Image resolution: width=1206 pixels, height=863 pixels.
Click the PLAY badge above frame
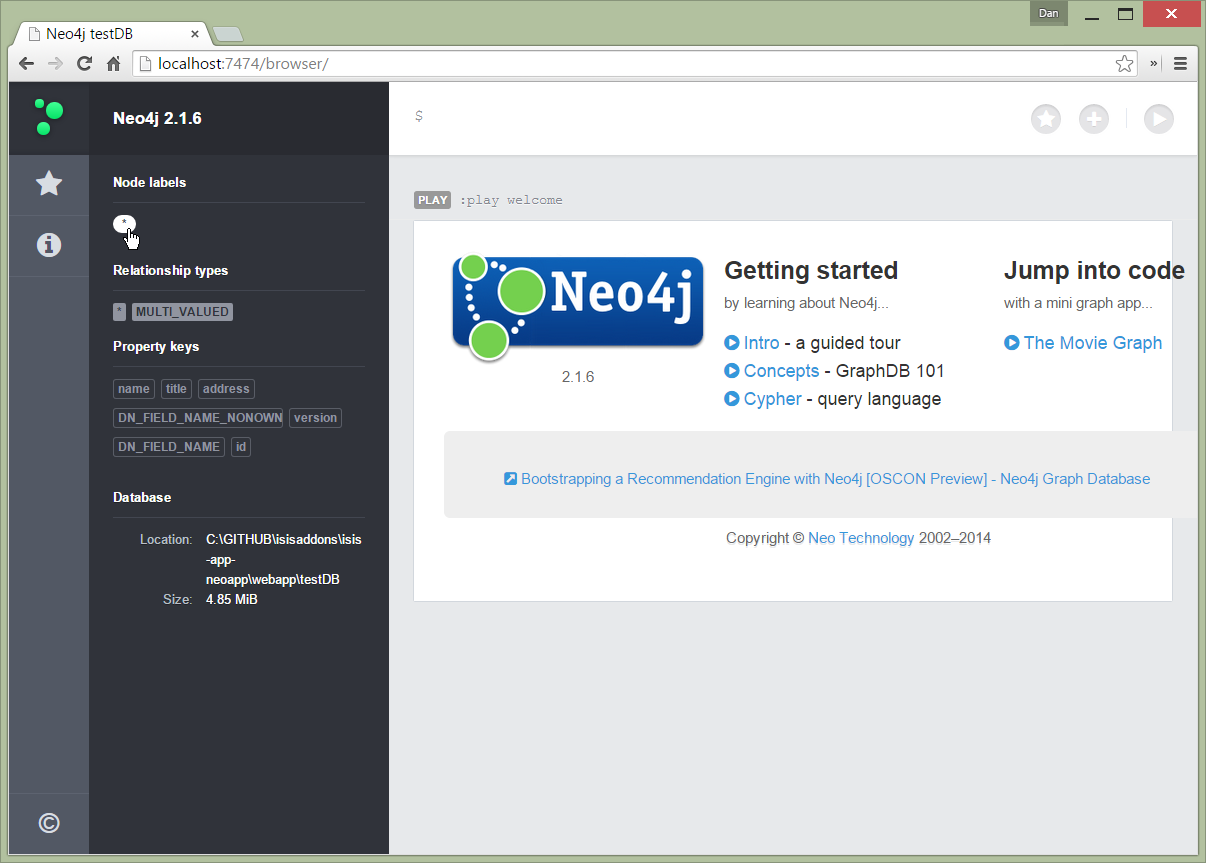433,200
